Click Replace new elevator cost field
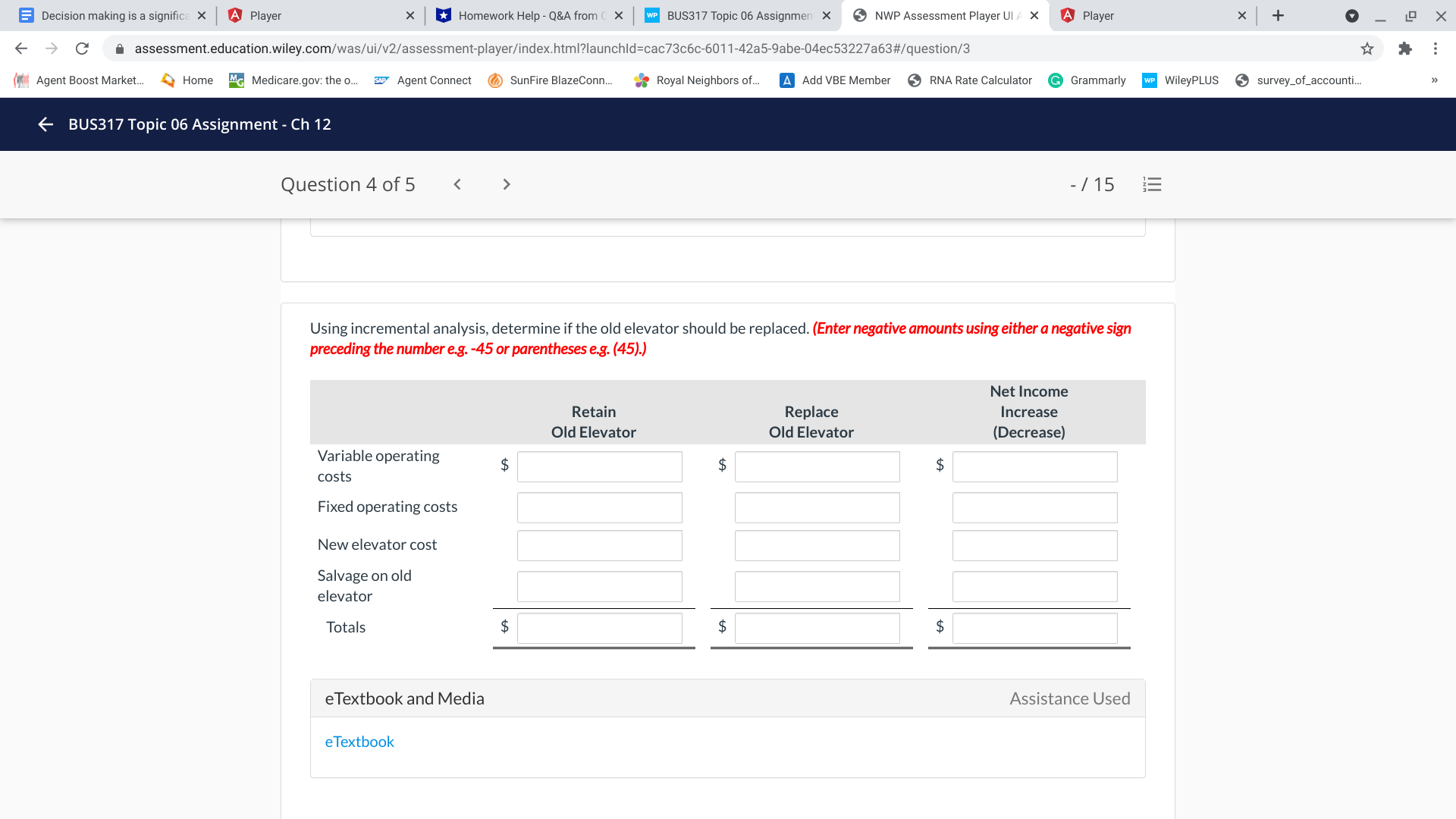Image resolution: width=1456 pixels, height=819 pixels. tap(817, 545)
